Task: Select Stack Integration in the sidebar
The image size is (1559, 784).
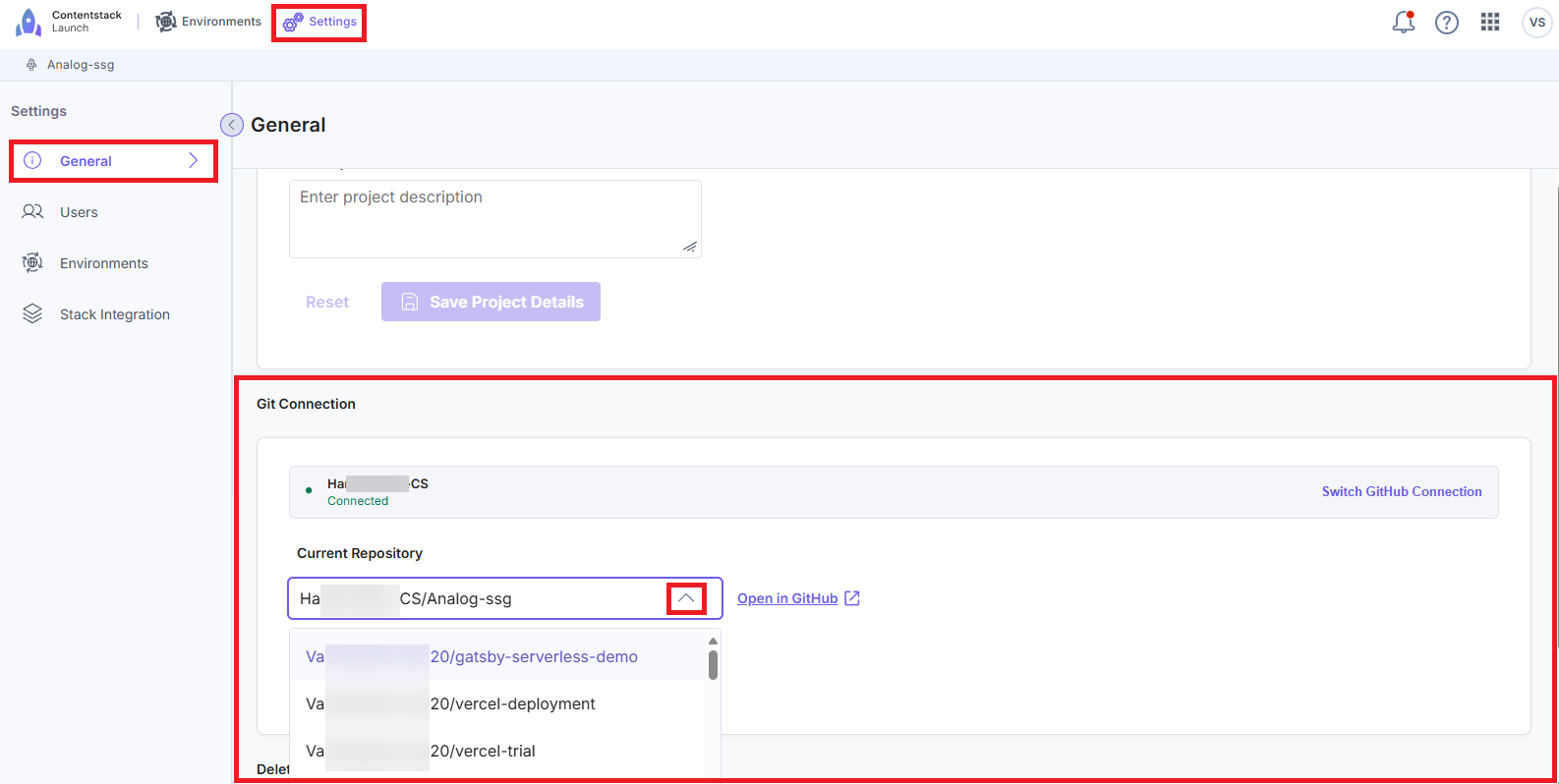Action: pyautogui.click(x=113, y=314)
